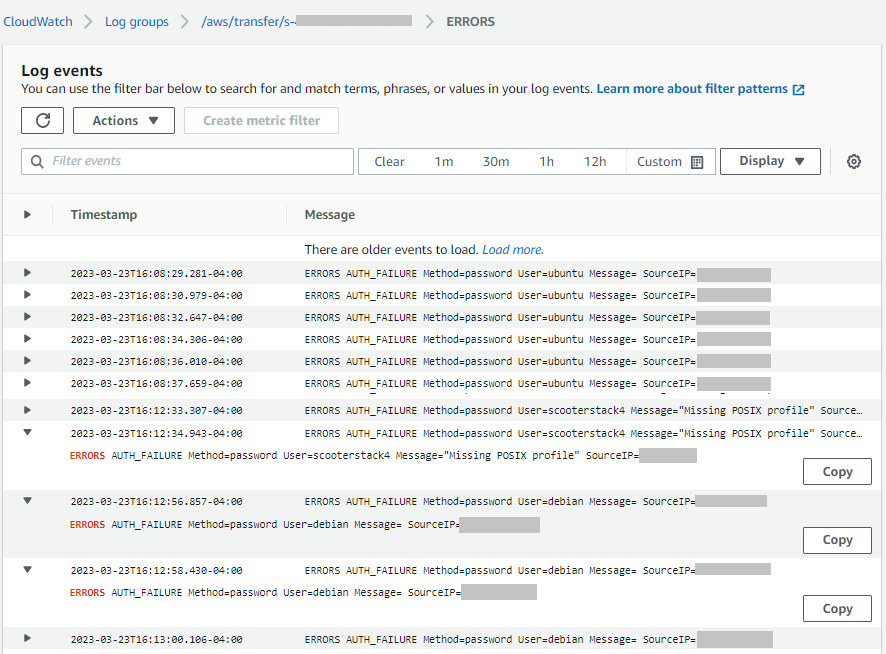Viewport: 886px width, 654px height.
Task: Collapse the expanded scooterstack4 POSIX profile event
Action: pyautogui.click(x=28, y=434)
